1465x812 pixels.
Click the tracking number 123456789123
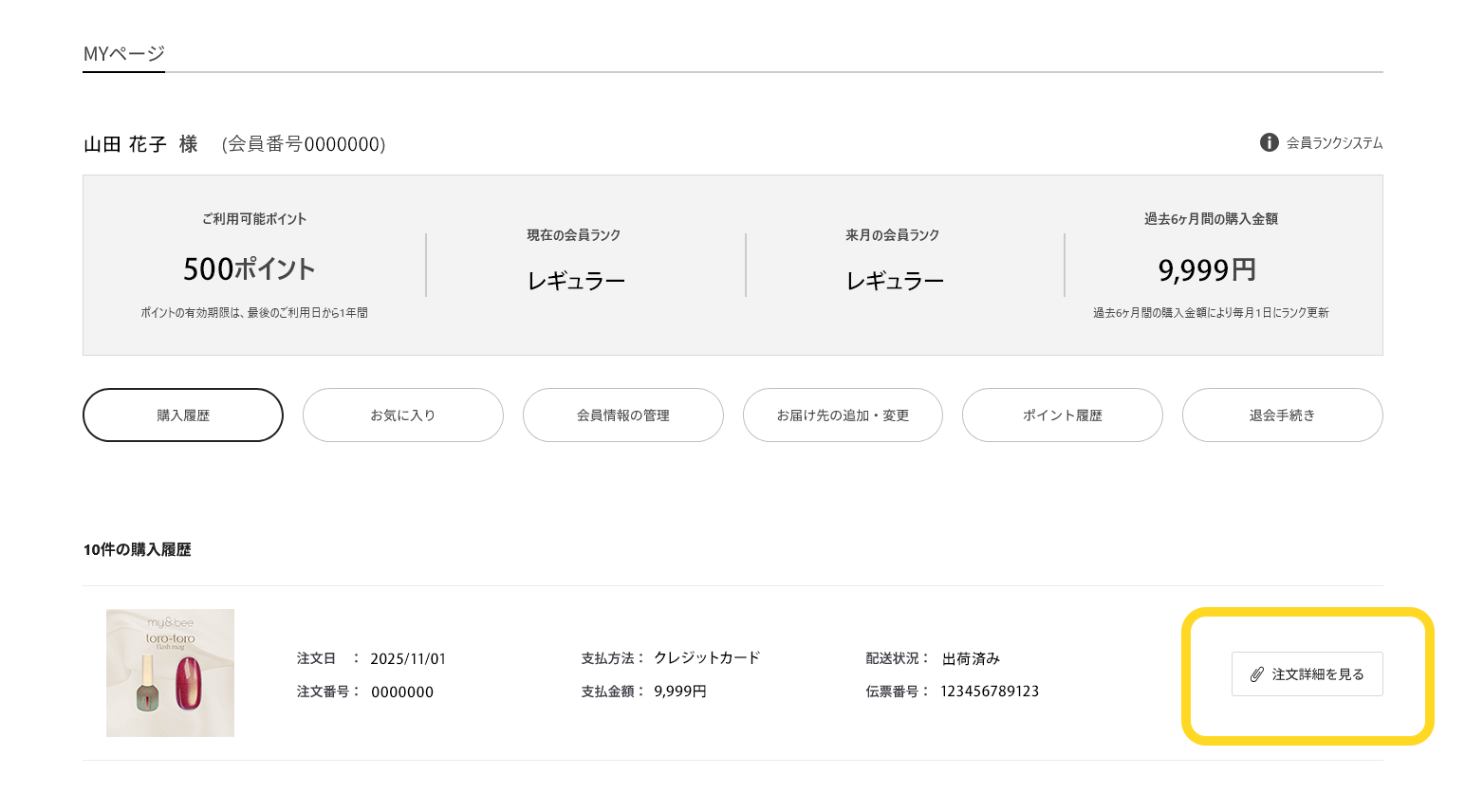(x=991, y=691)
